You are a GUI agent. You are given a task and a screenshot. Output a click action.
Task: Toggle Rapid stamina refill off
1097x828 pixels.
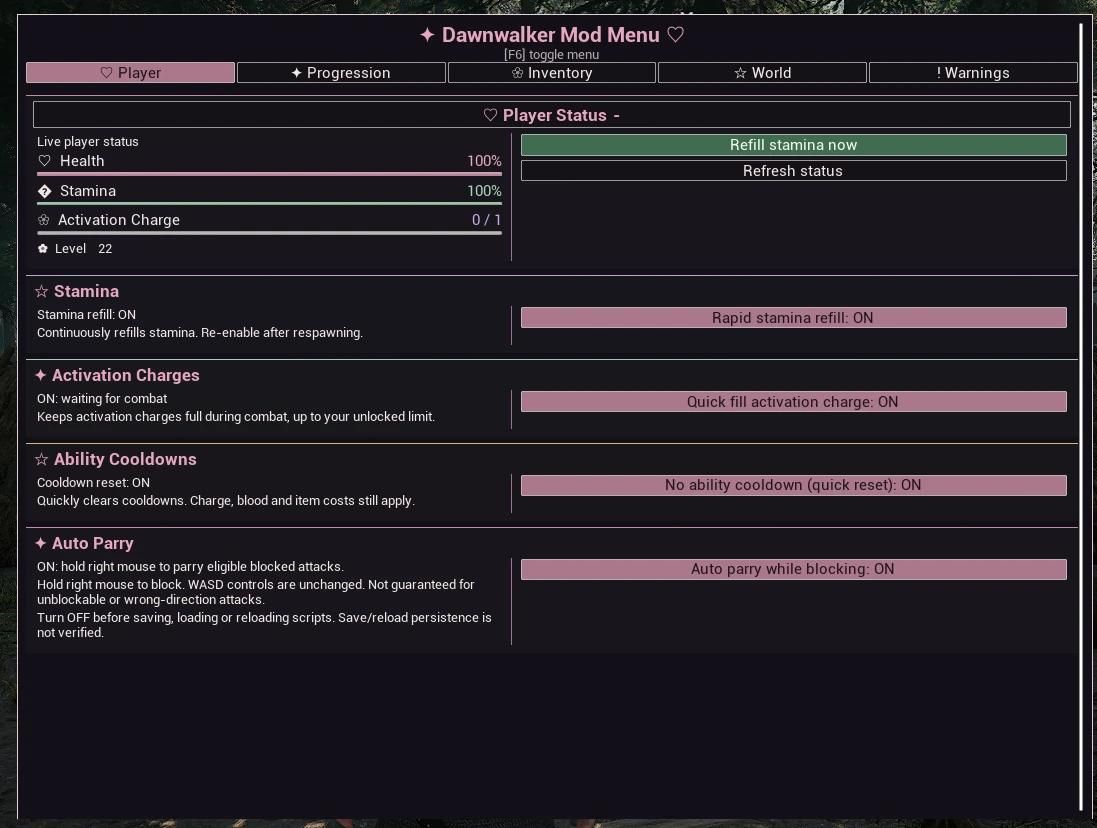click(793, 317)
